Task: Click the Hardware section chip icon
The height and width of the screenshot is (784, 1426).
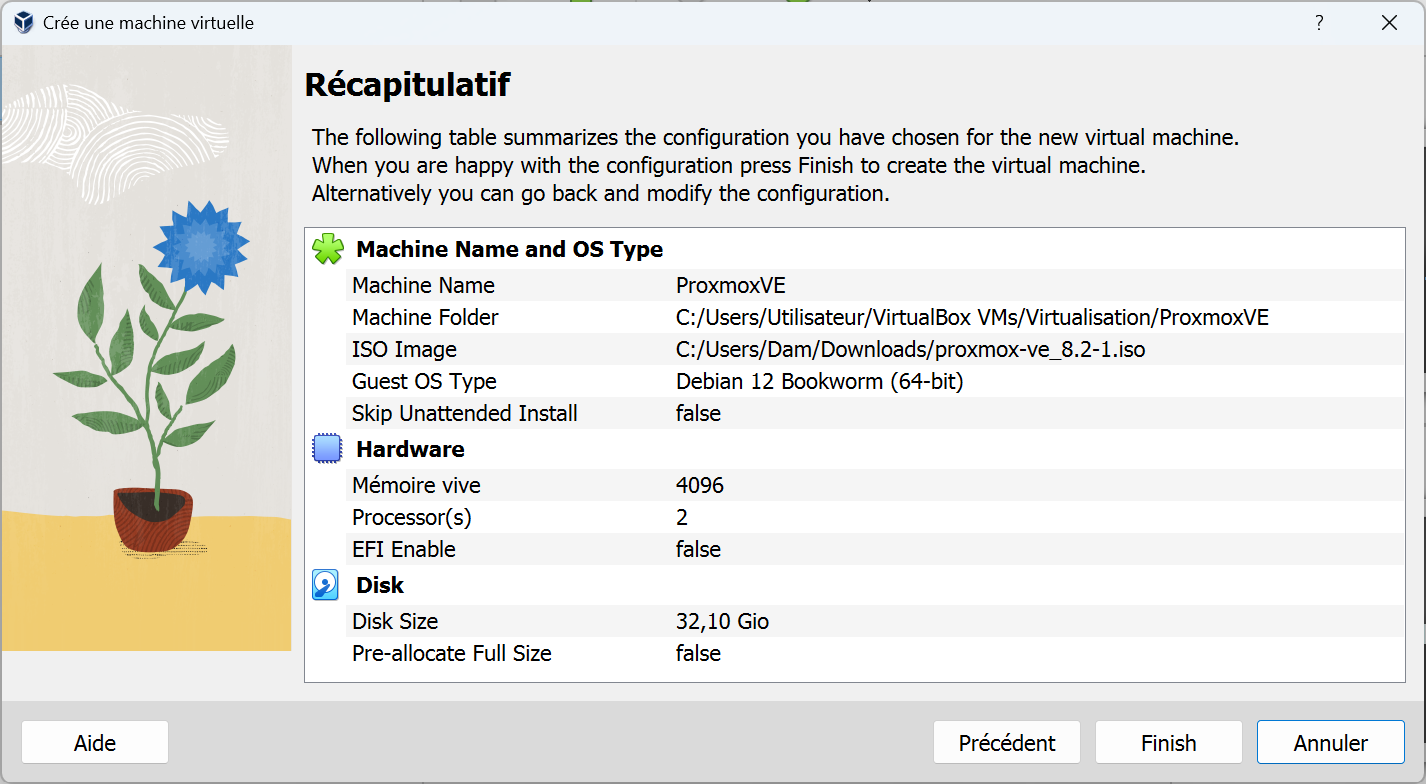Action: 326,448
